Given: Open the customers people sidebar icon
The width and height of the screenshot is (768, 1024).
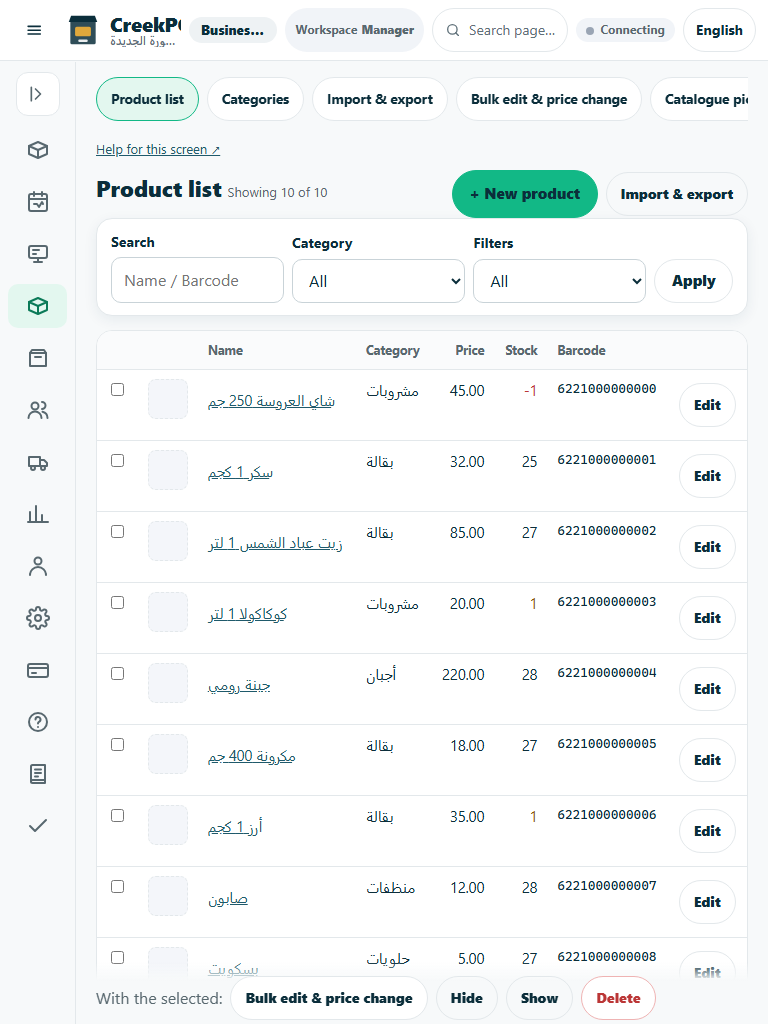Looking at the screenshot, I should (38, 410).
